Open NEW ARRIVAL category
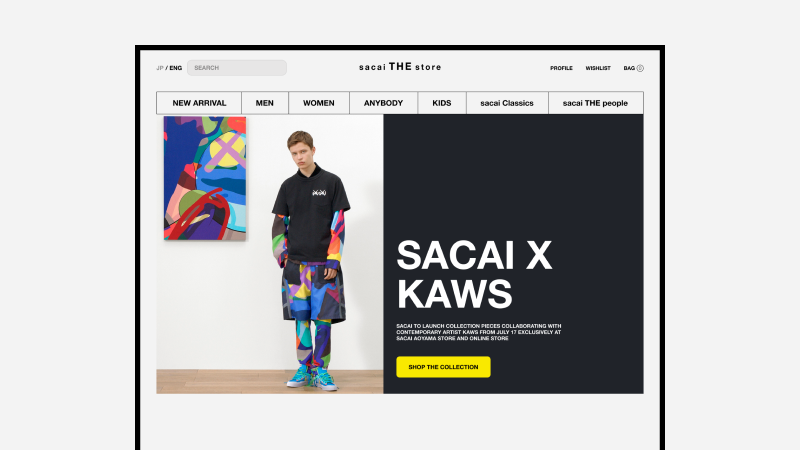Image resolution: width=800 pixels, height=450 pixels. point(199,103)
